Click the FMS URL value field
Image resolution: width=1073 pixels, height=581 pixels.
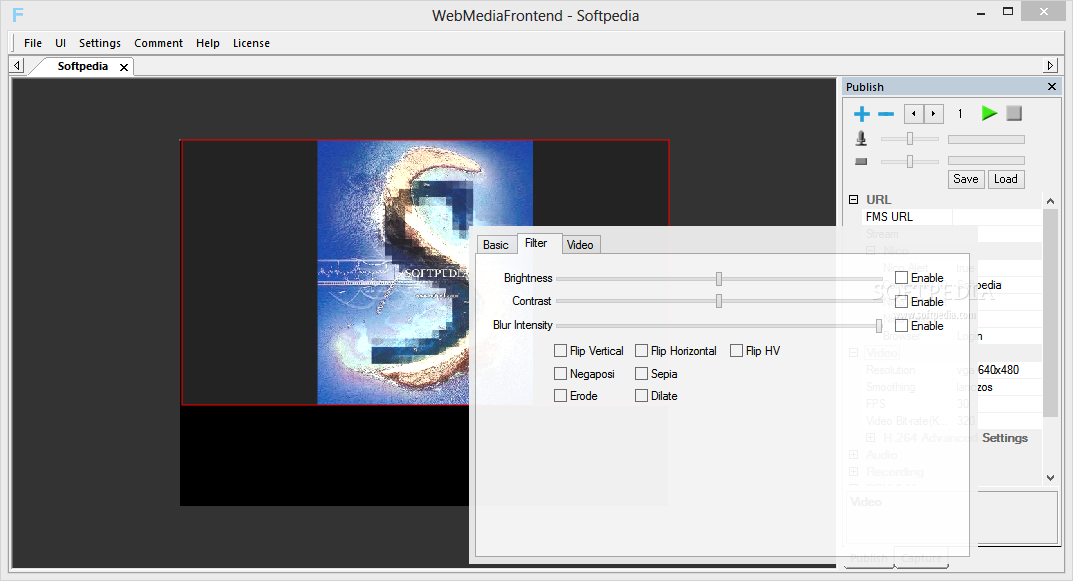[x=997, y=217]
